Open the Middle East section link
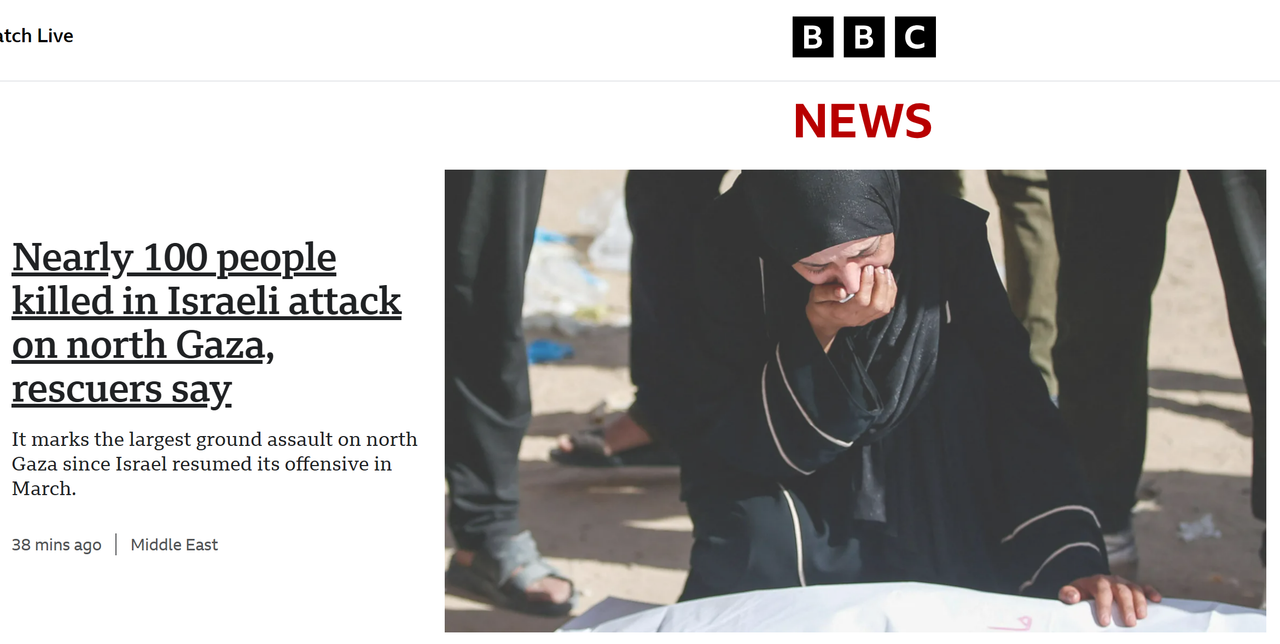The height and width of the screenshot is (644, 1280). tap(174, 545)
